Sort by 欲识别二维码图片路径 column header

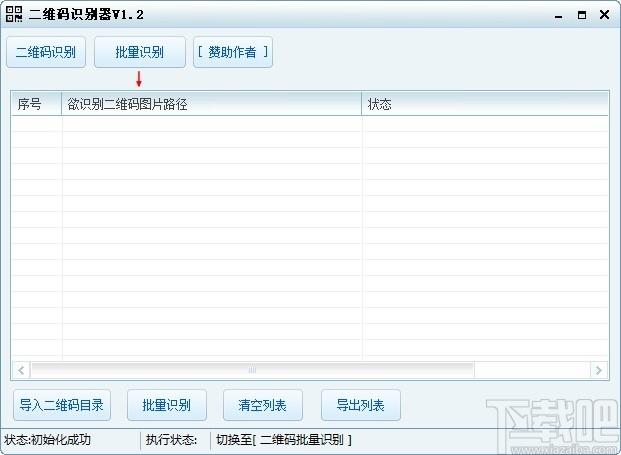211,104
